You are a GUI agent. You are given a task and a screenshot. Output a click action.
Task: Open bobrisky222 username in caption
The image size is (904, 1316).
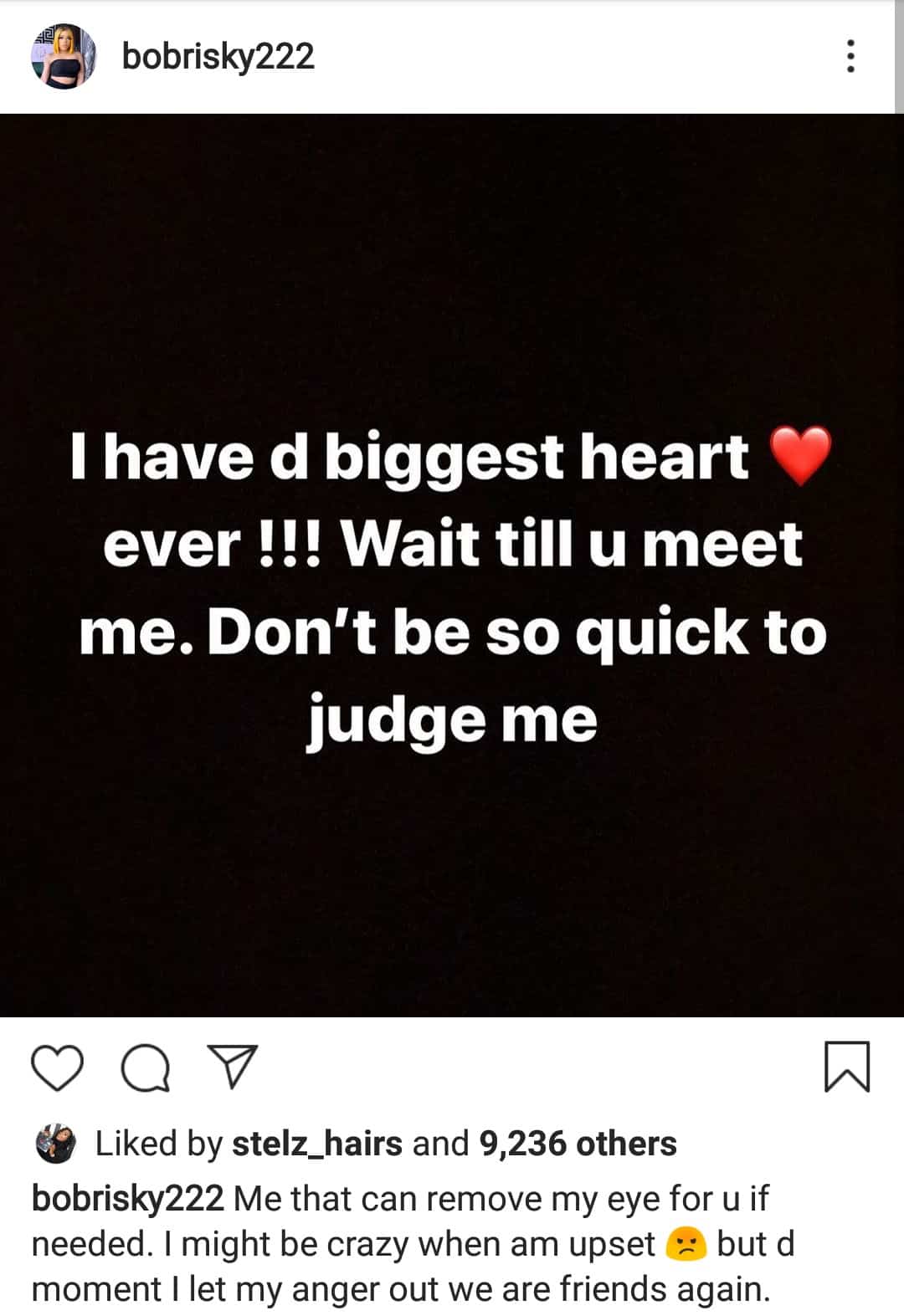[x=127, y=1199]
